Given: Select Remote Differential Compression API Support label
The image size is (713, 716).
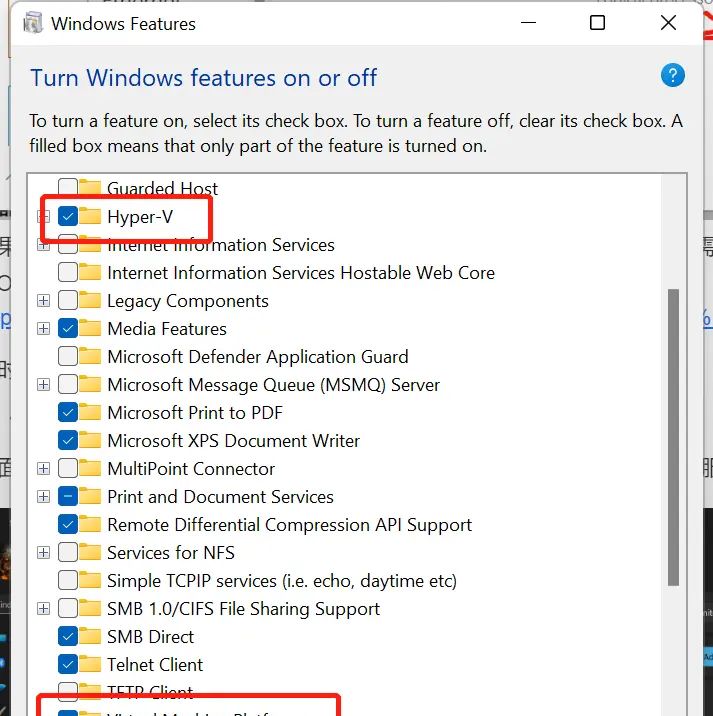Looking at the screenshot, I should pos(290,525).
